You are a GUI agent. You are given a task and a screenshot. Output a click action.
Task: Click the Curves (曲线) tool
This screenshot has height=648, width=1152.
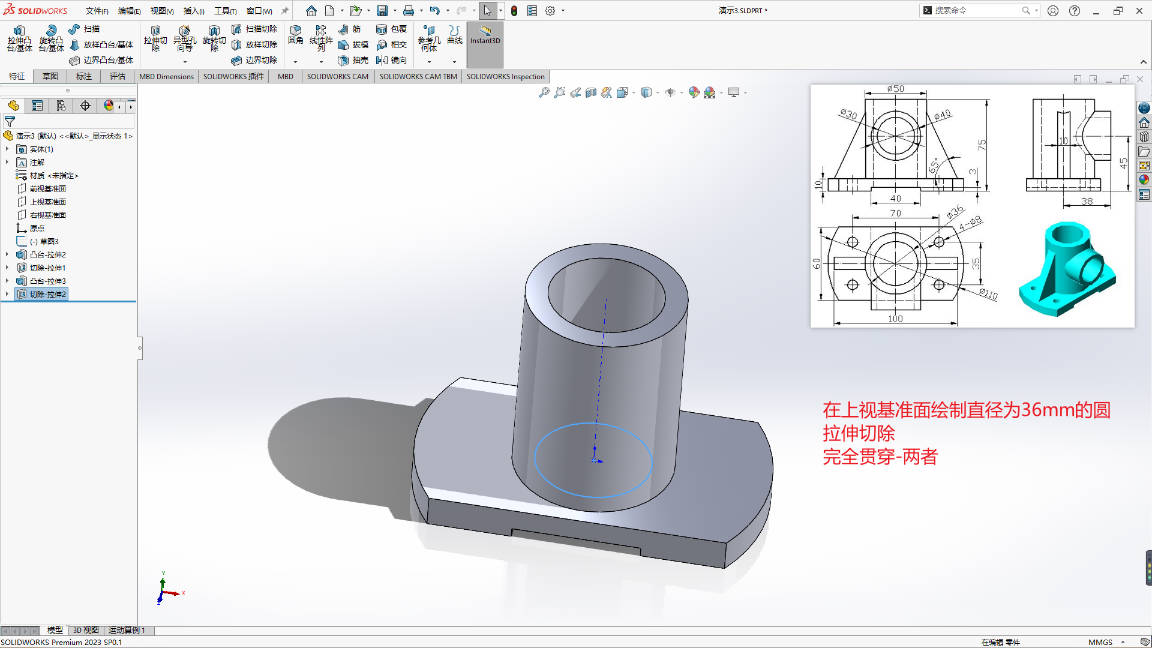coord(455,35)
